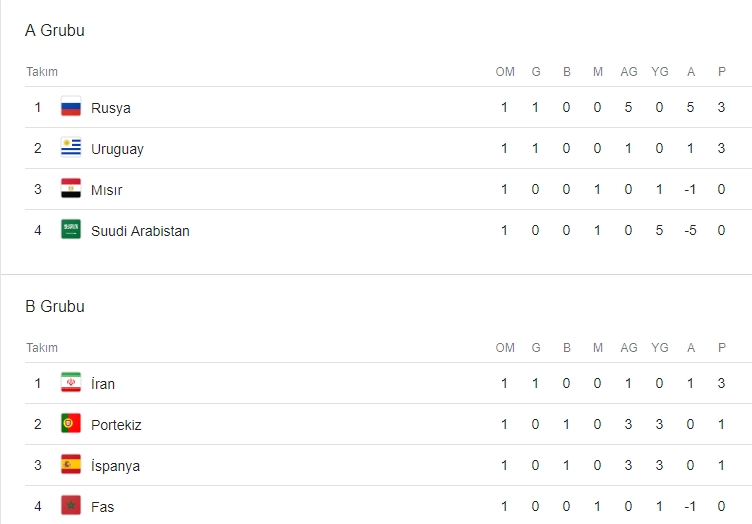Click Russia's points value in A Grubu
Viewport: 752px width, 524px height.
pos(721,108)
